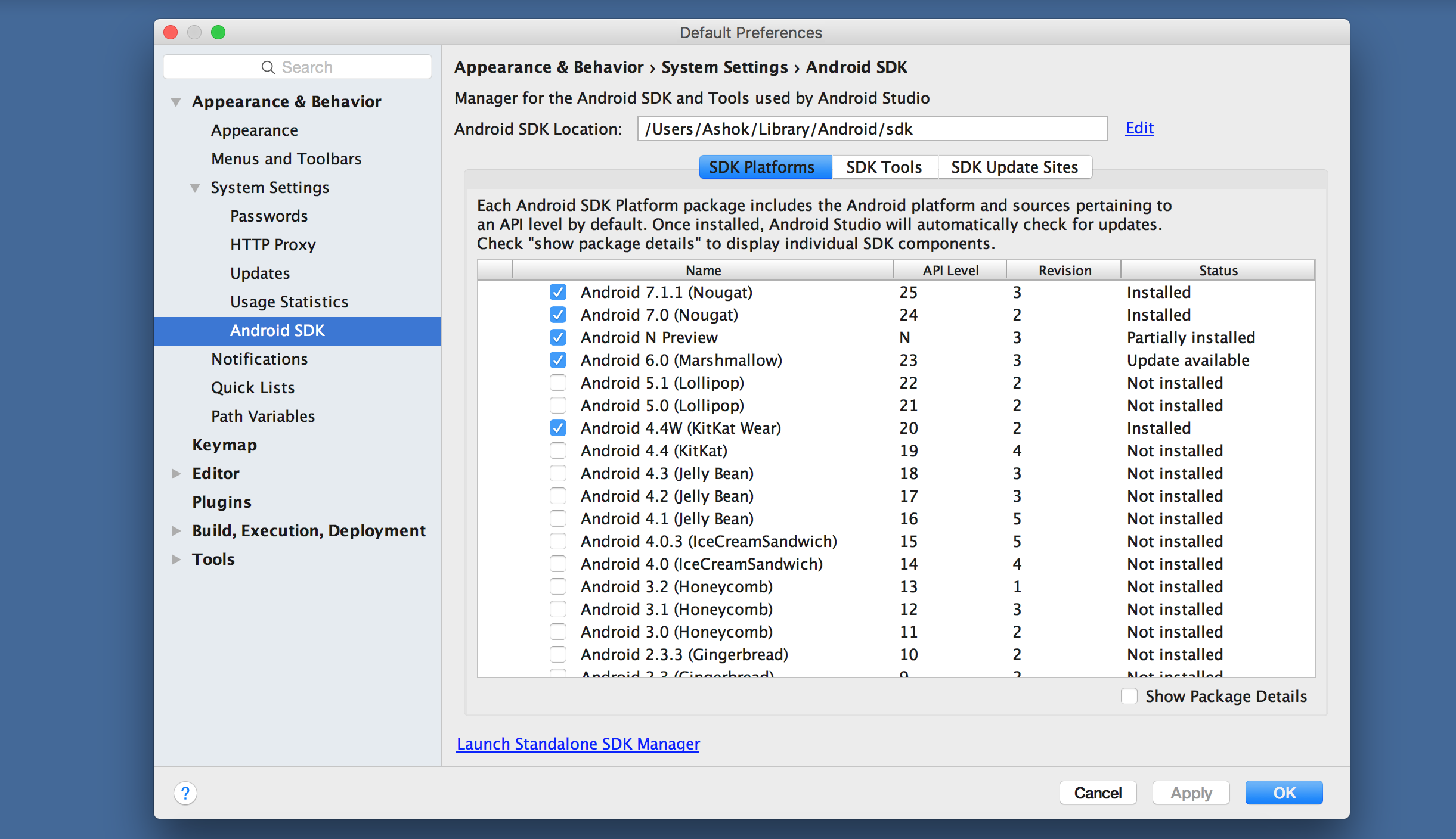
Task: Open Appearance settings page
Action: tap(255, 130)
